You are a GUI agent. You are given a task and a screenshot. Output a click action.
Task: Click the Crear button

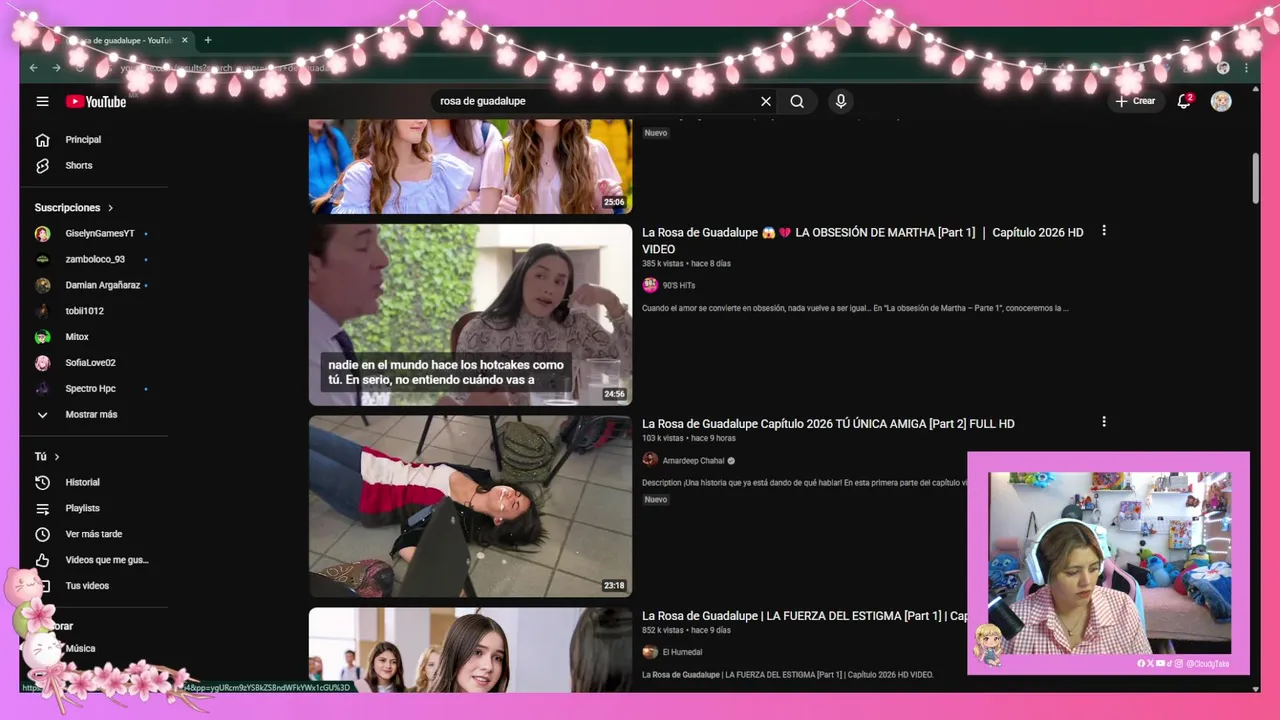tap(1136, 101)
